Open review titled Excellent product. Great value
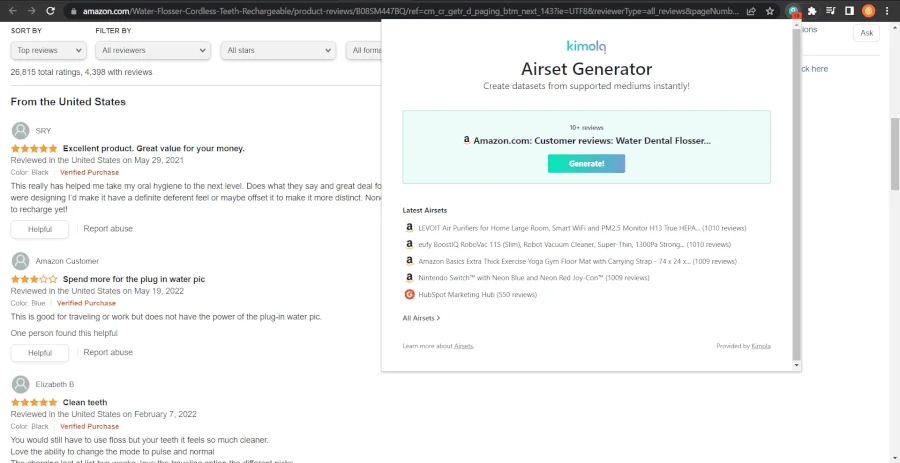 154,149
